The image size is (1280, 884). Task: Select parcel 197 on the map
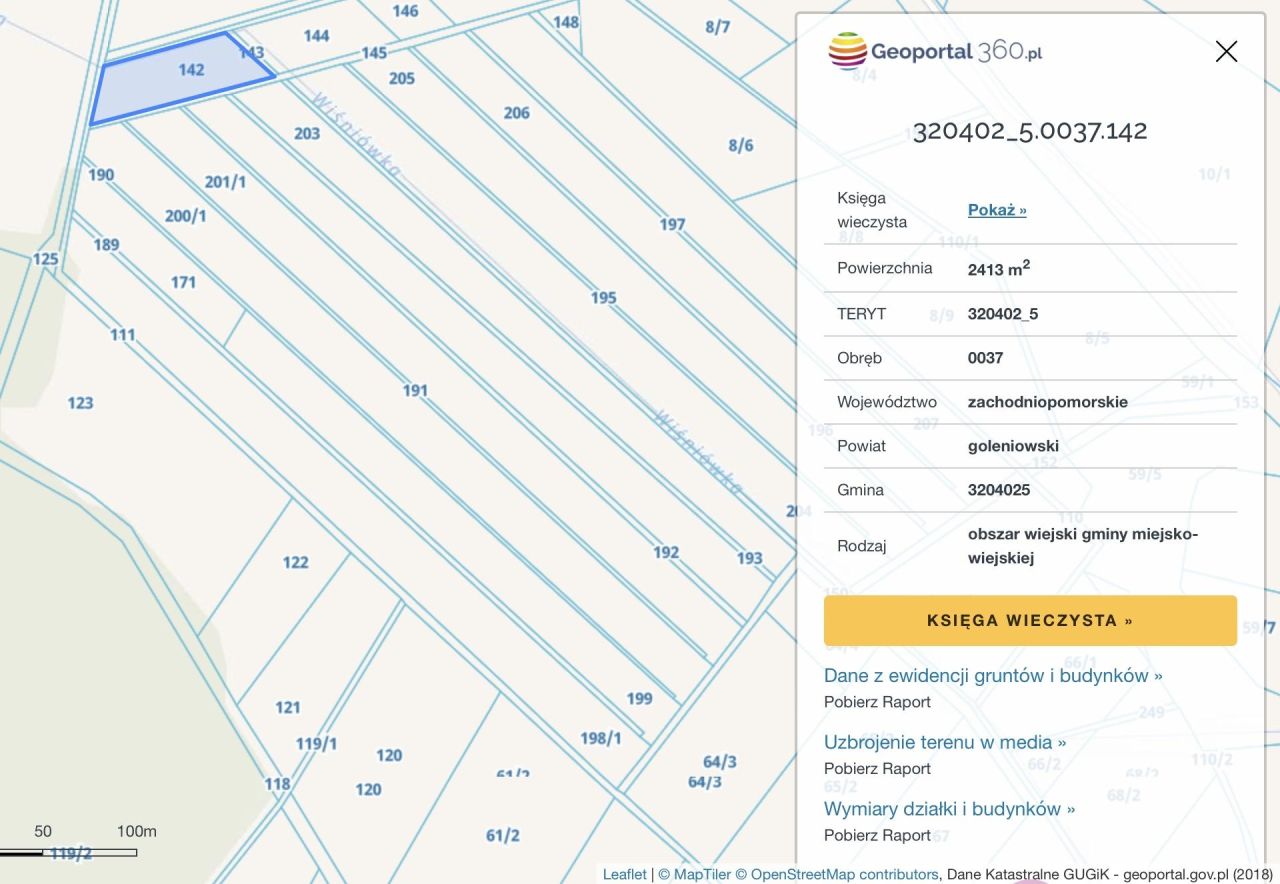click(x=672, y=224)
